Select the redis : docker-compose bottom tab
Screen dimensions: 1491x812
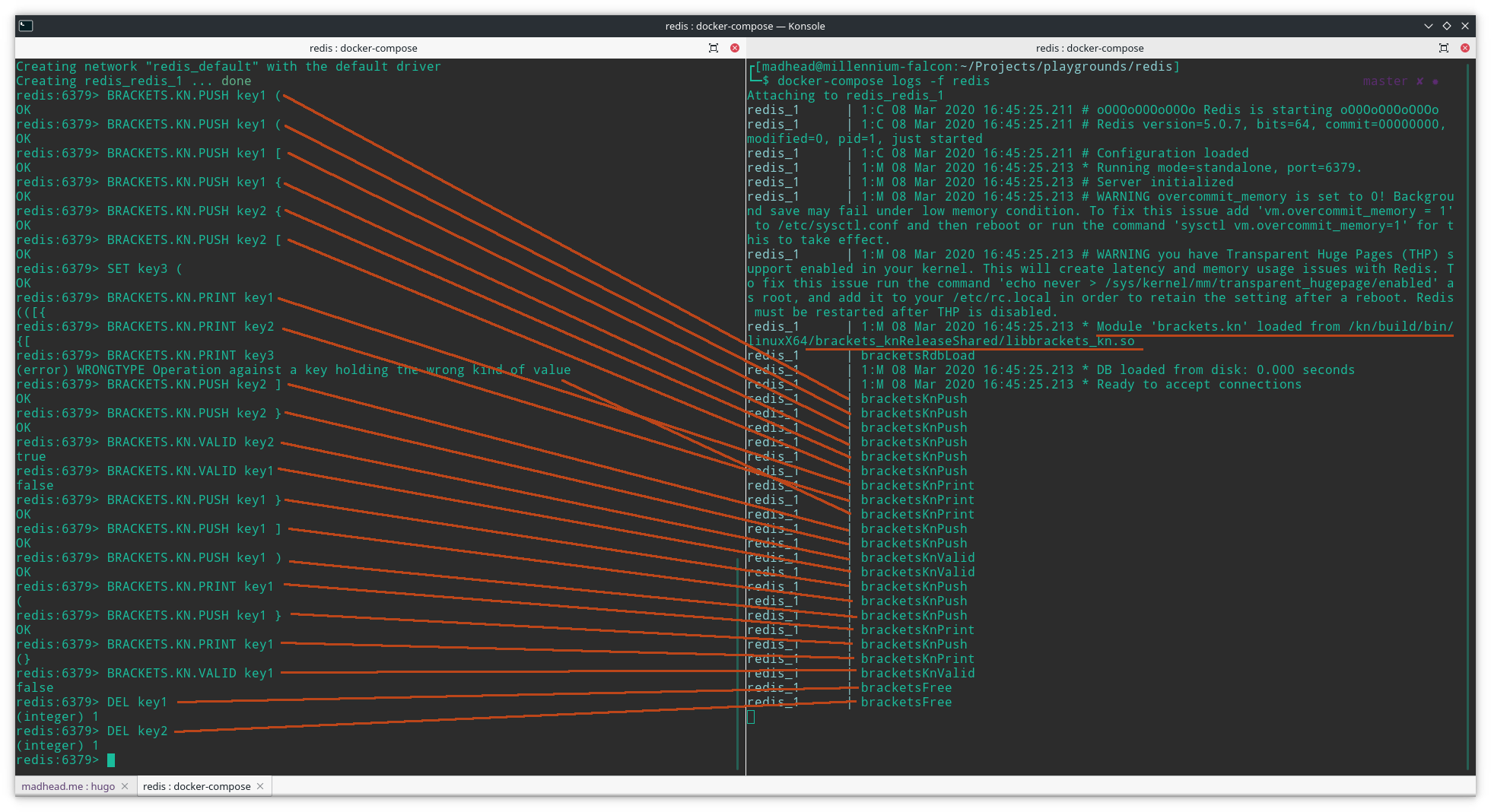[x=196, y=786]
